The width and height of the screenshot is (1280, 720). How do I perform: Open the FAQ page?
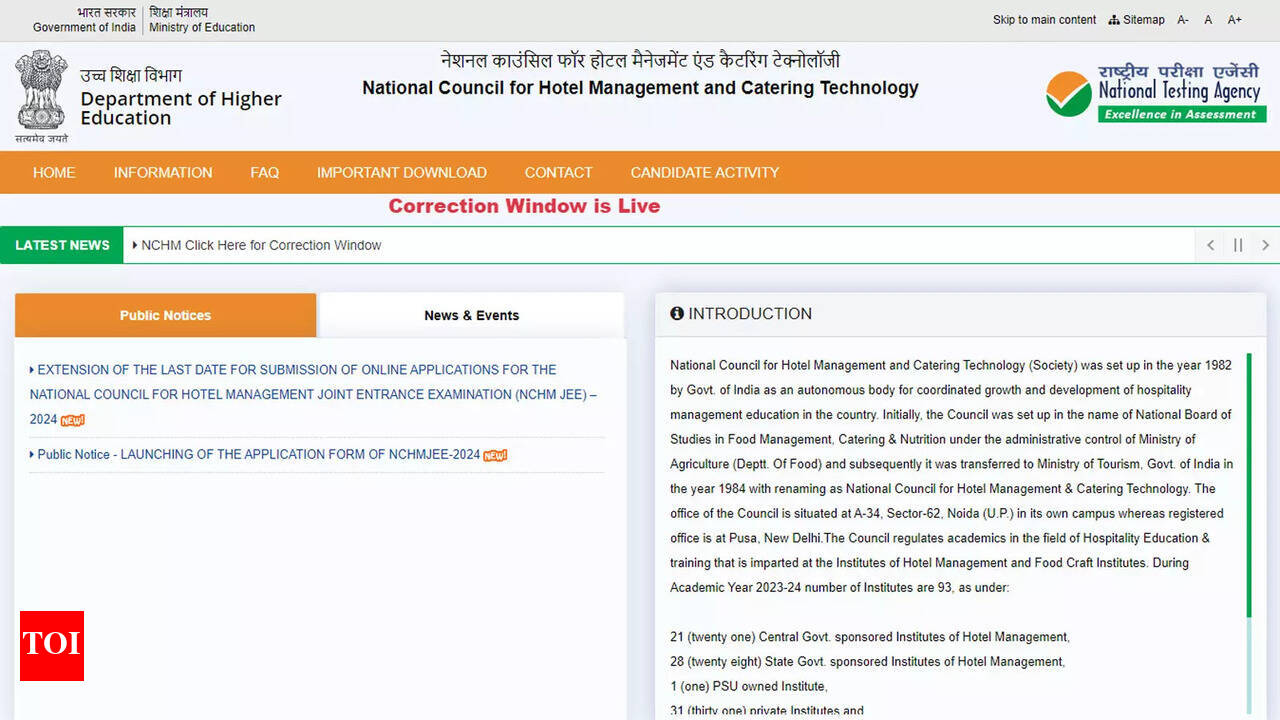pos(265,172)
